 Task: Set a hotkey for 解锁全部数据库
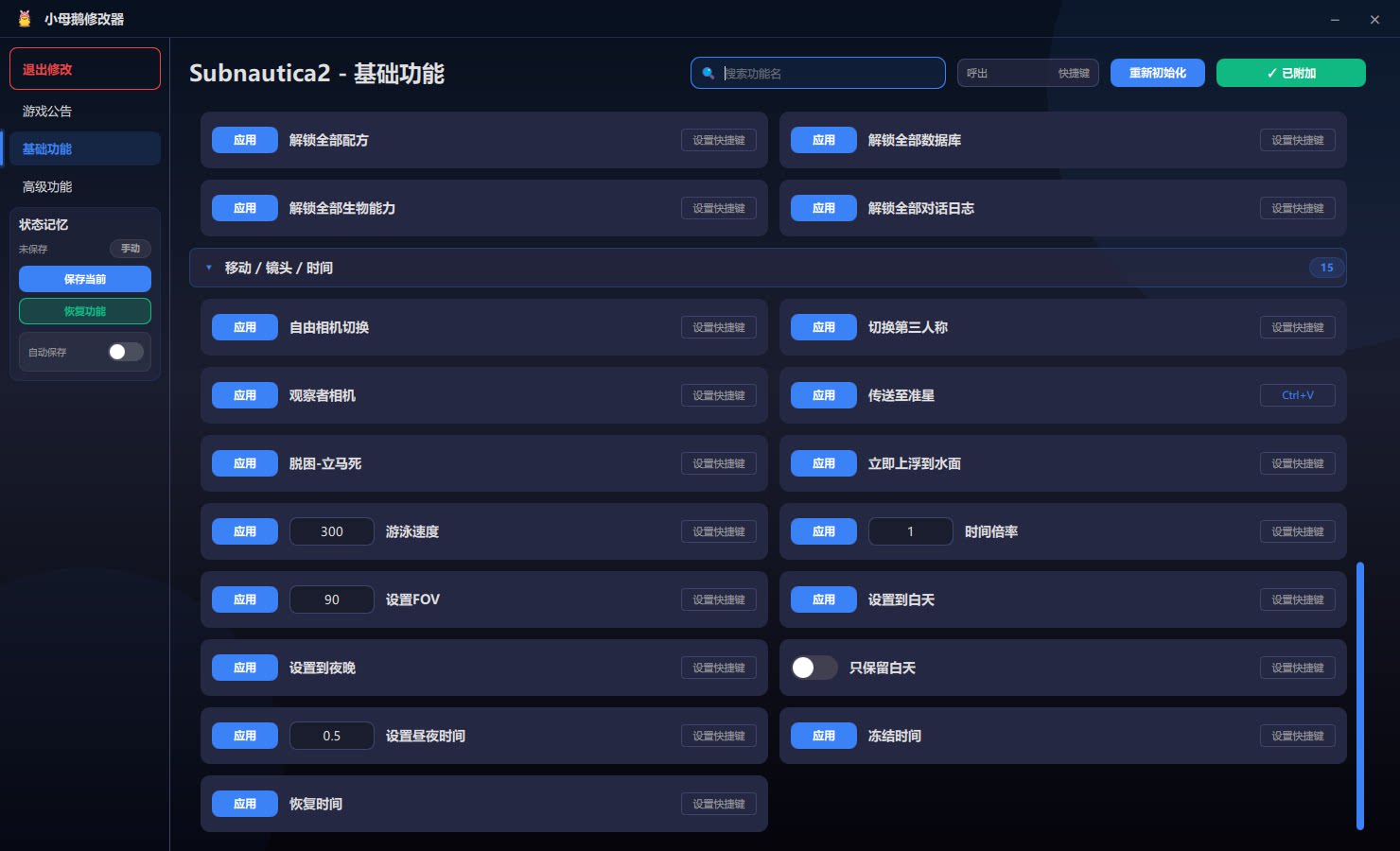(x=1298, y=140)
